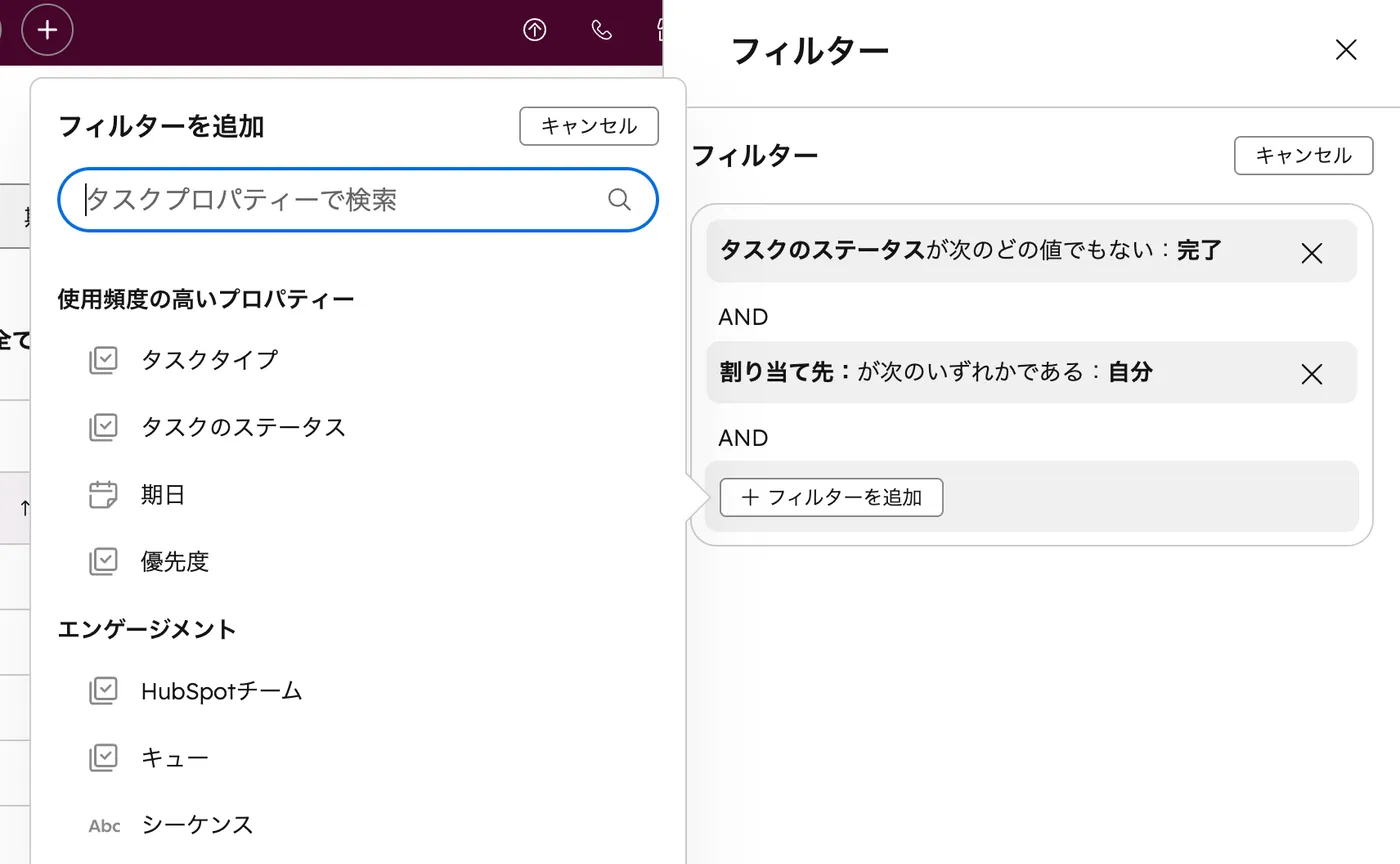The width and height of the screenshot is (1400, 864).
Task: Remove the タスクのステータス filter condition
Action: [x=1311, y=253]
